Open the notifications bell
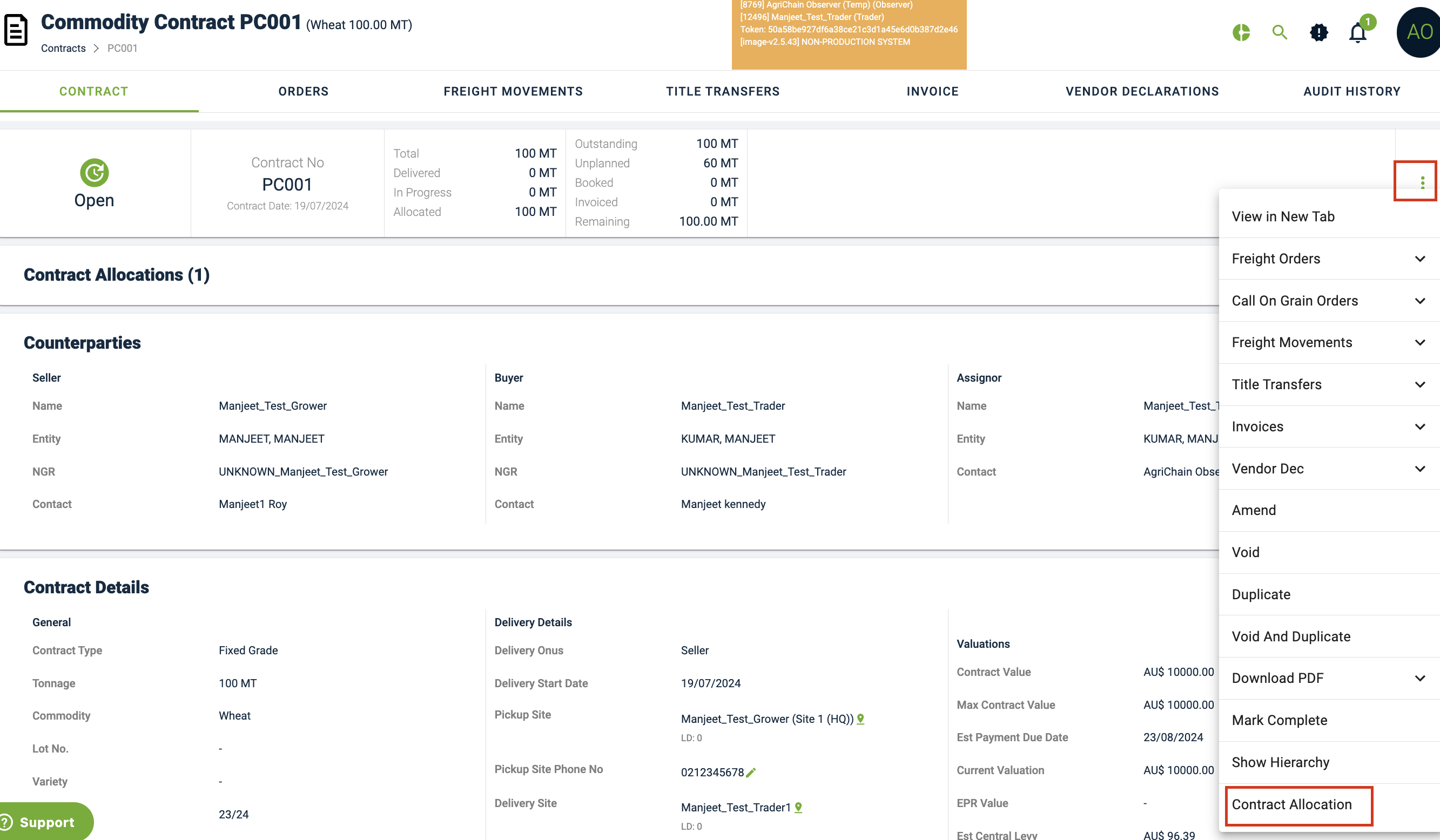This screenshot has height=840, width=1440. 1357,33
